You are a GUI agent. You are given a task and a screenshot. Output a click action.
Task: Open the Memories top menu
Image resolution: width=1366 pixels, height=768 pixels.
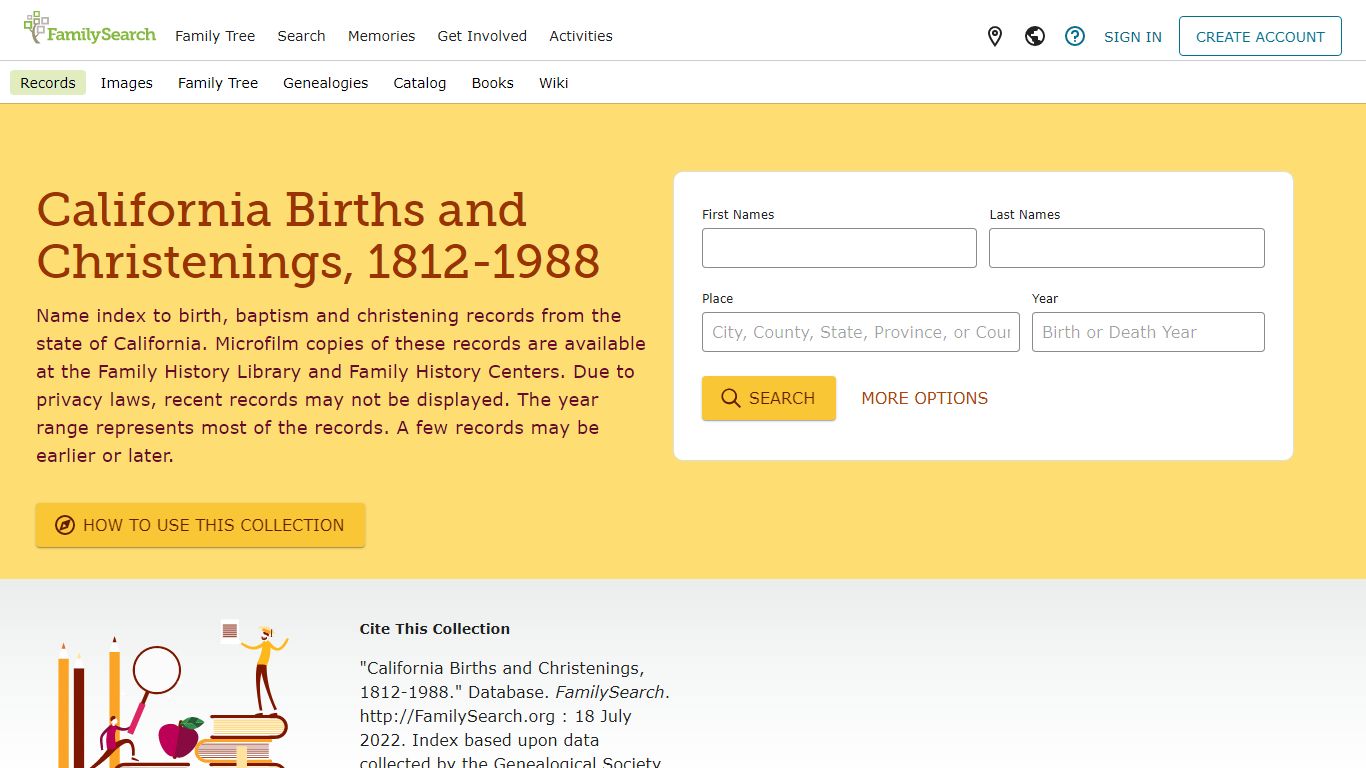point(381,36)
